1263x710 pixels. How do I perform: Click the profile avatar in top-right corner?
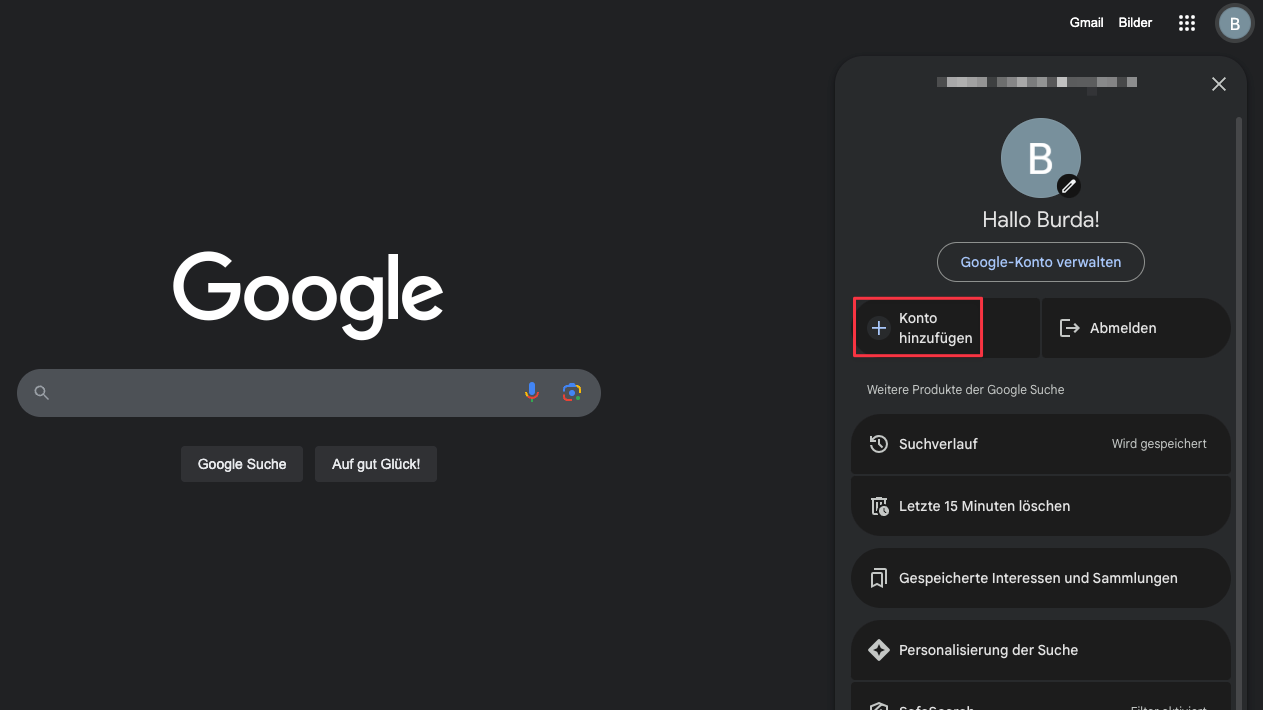(x=1234, y=23)
